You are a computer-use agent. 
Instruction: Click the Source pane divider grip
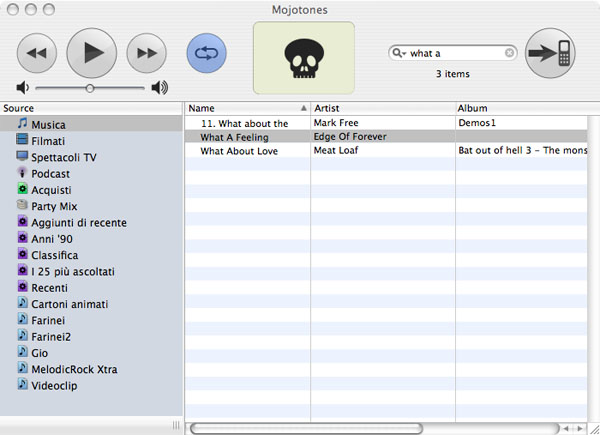click(x=176, y=425)
